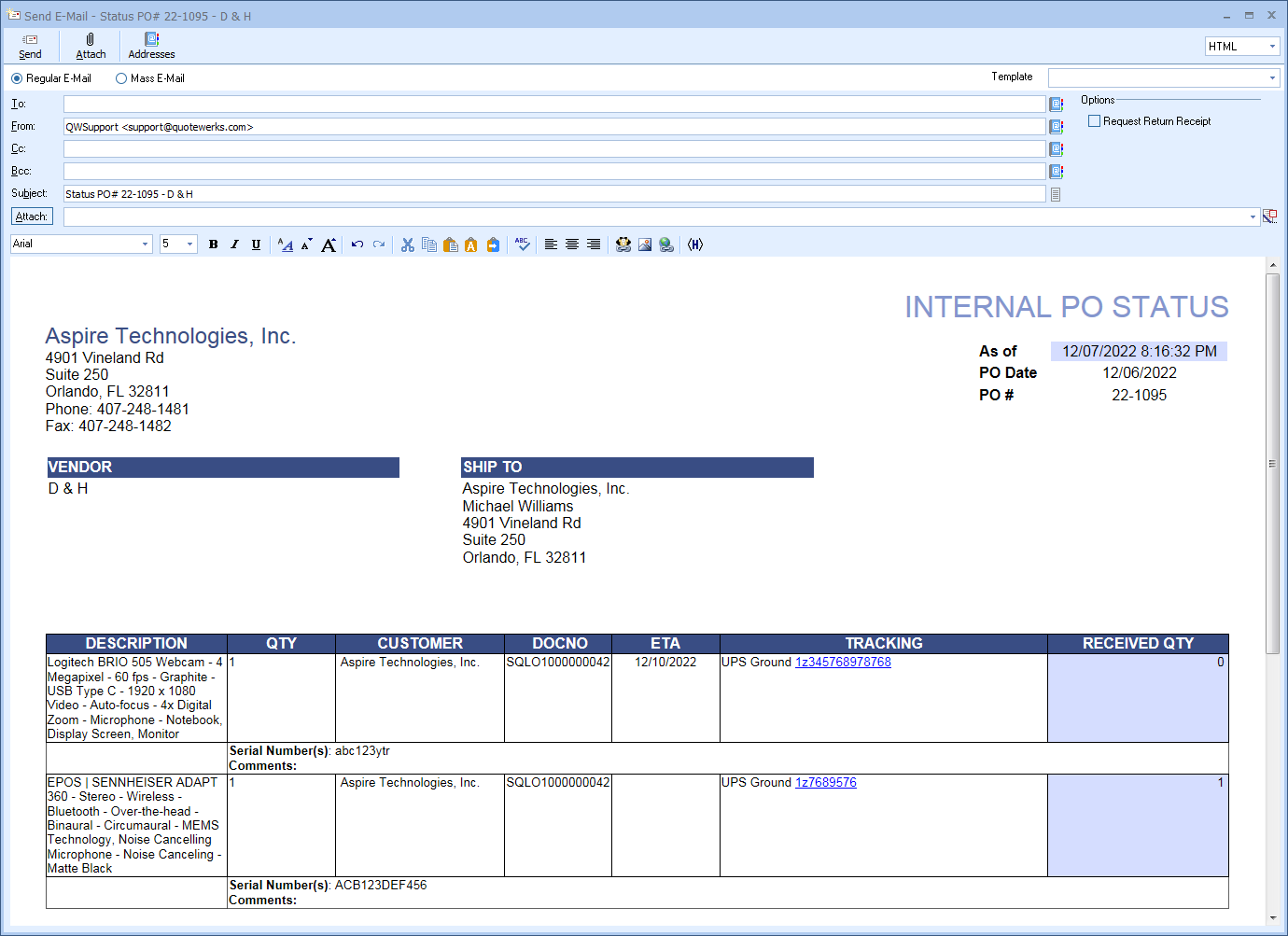This screenshot has height=936, width=1288.
Task: Align text right
Action: pyautogui.click(x=594, y=244)
